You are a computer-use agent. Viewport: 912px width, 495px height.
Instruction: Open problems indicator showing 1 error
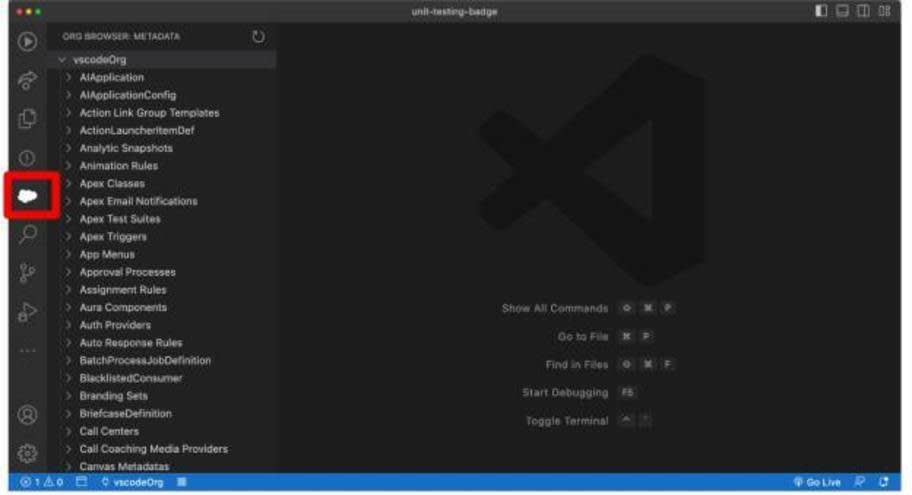(42, 482)
